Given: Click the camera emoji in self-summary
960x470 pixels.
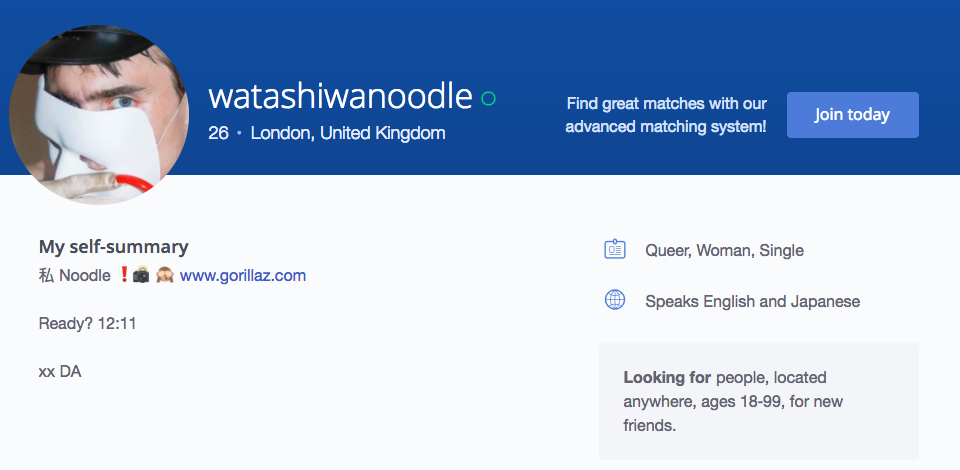Looking at the screenshot, I should click(x=141, y=275).
